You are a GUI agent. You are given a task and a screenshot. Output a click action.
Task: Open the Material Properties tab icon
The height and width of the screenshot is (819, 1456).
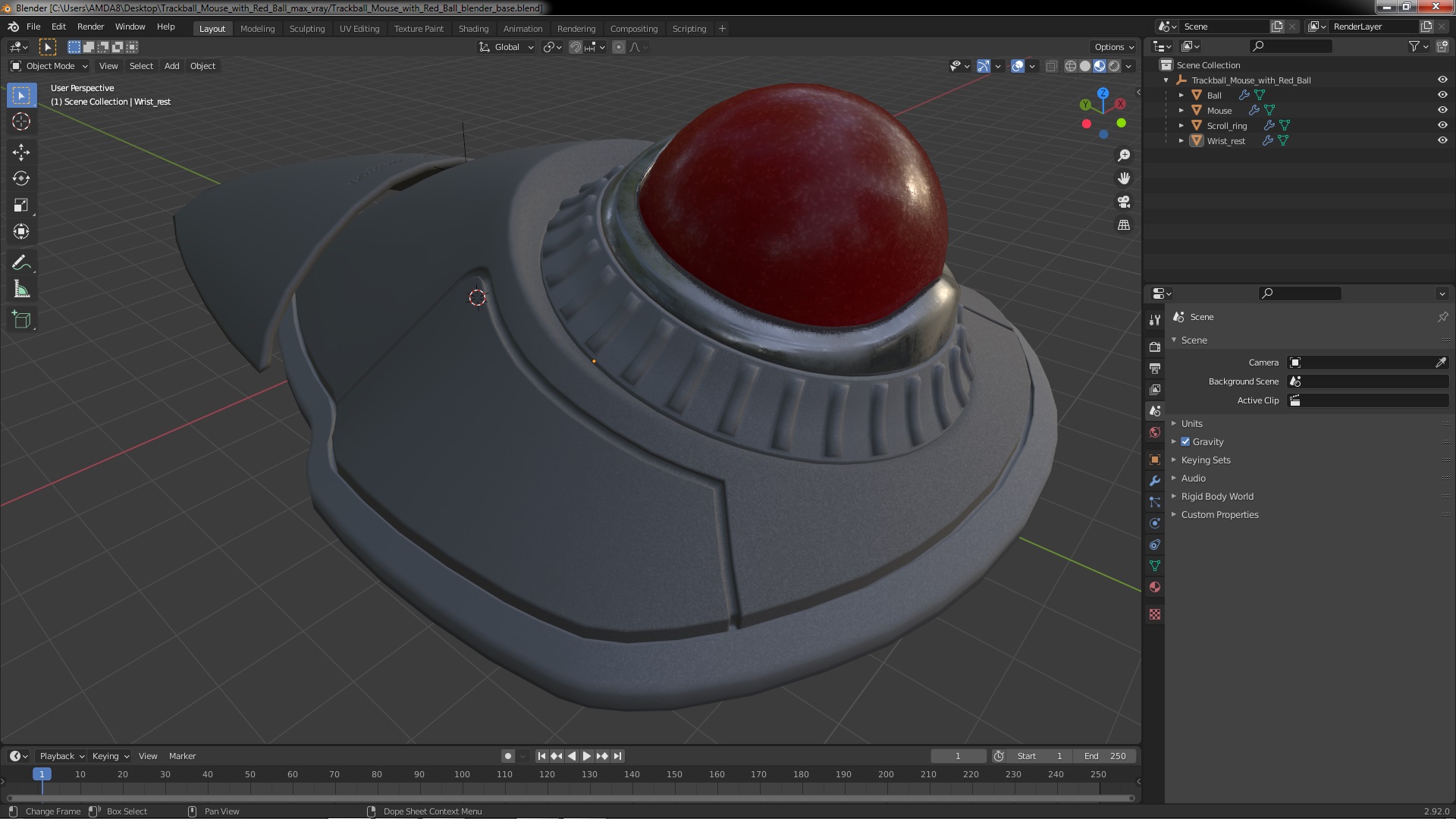pyautogui.click(x=1155, y=588)
